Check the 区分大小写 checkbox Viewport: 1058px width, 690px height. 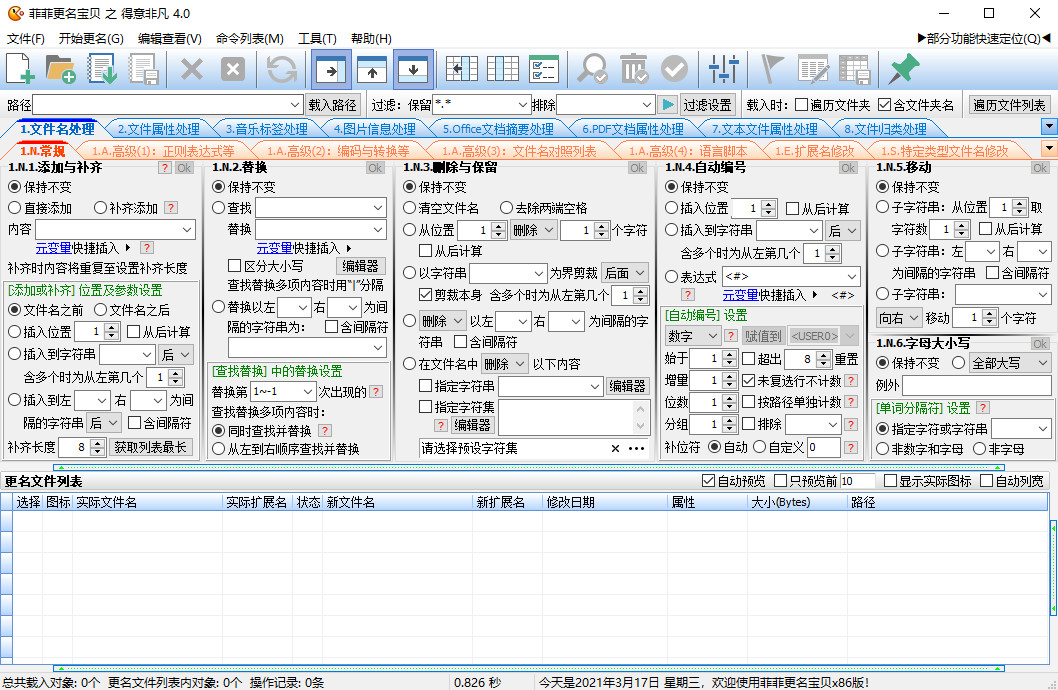coord(235,266)
